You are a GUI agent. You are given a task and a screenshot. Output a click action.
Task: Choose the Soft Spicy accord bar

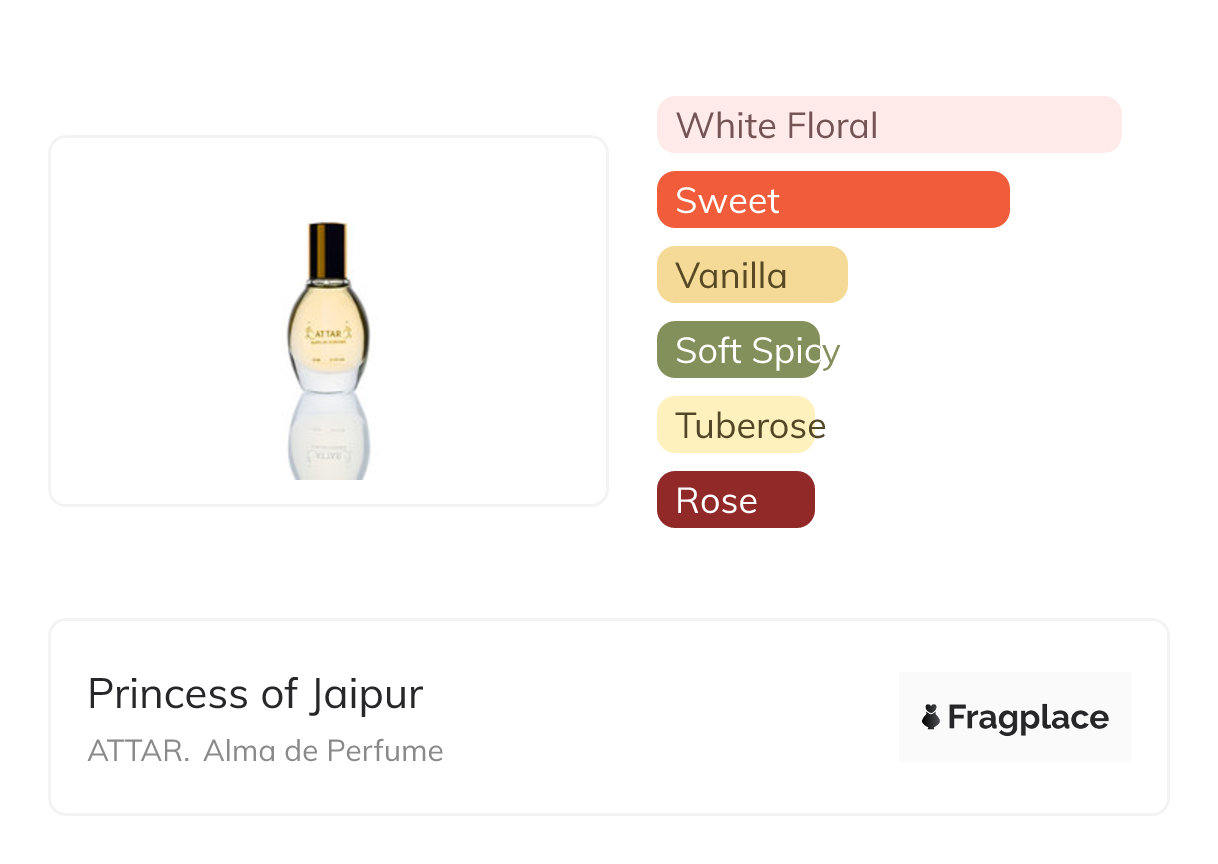click(738, 350)
